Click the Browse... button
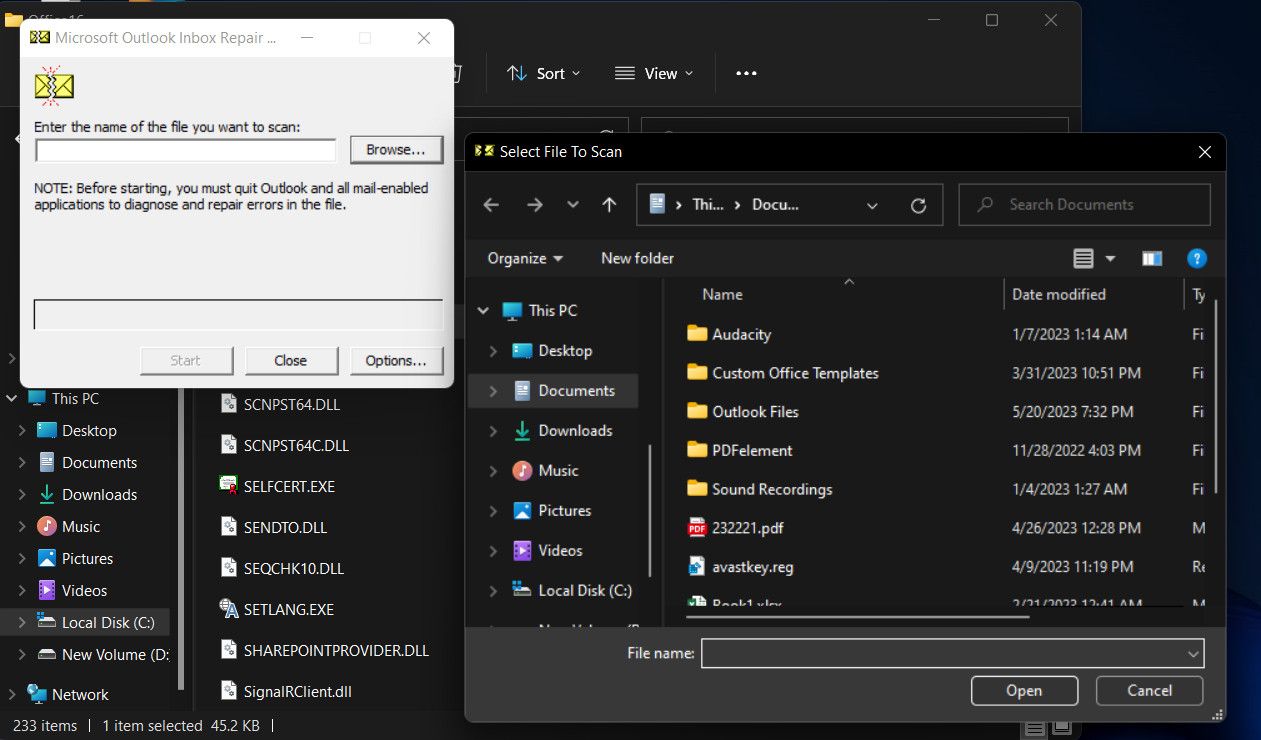Image resolution: width=1261 pixels, height=740 pixels. tap(396, 150)
